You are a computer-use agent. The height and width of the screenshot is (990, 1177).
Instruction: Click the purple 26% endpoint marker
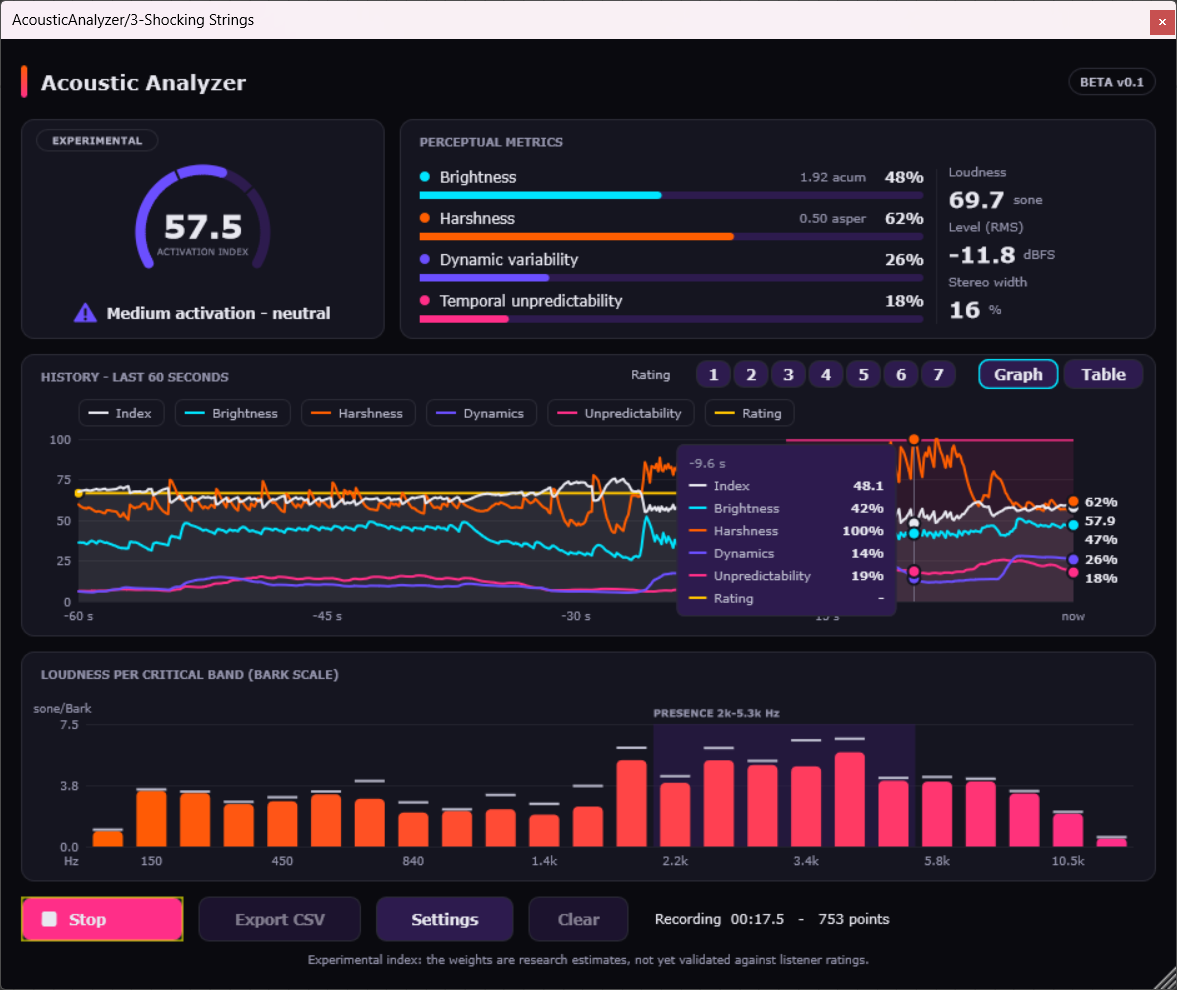point(1073,559)
